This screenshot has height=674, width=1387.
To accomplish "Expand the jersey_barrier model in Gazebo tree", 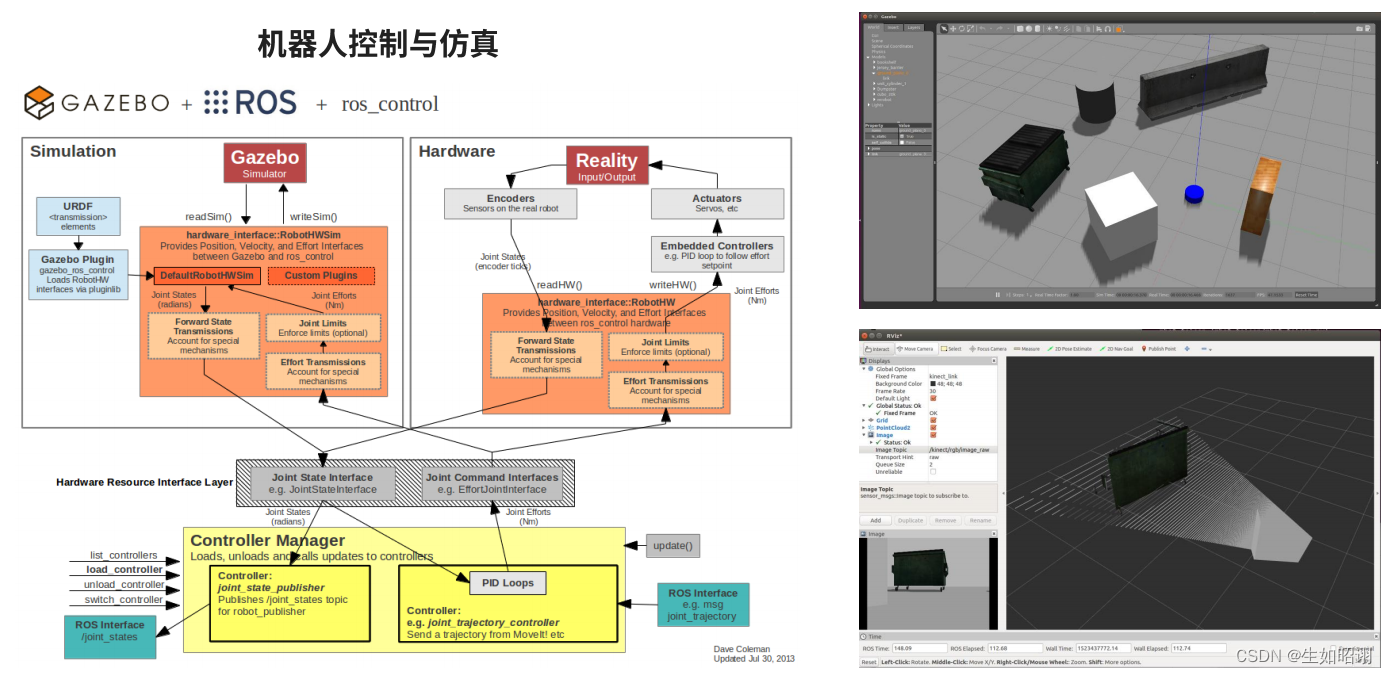I will point(874,68).
